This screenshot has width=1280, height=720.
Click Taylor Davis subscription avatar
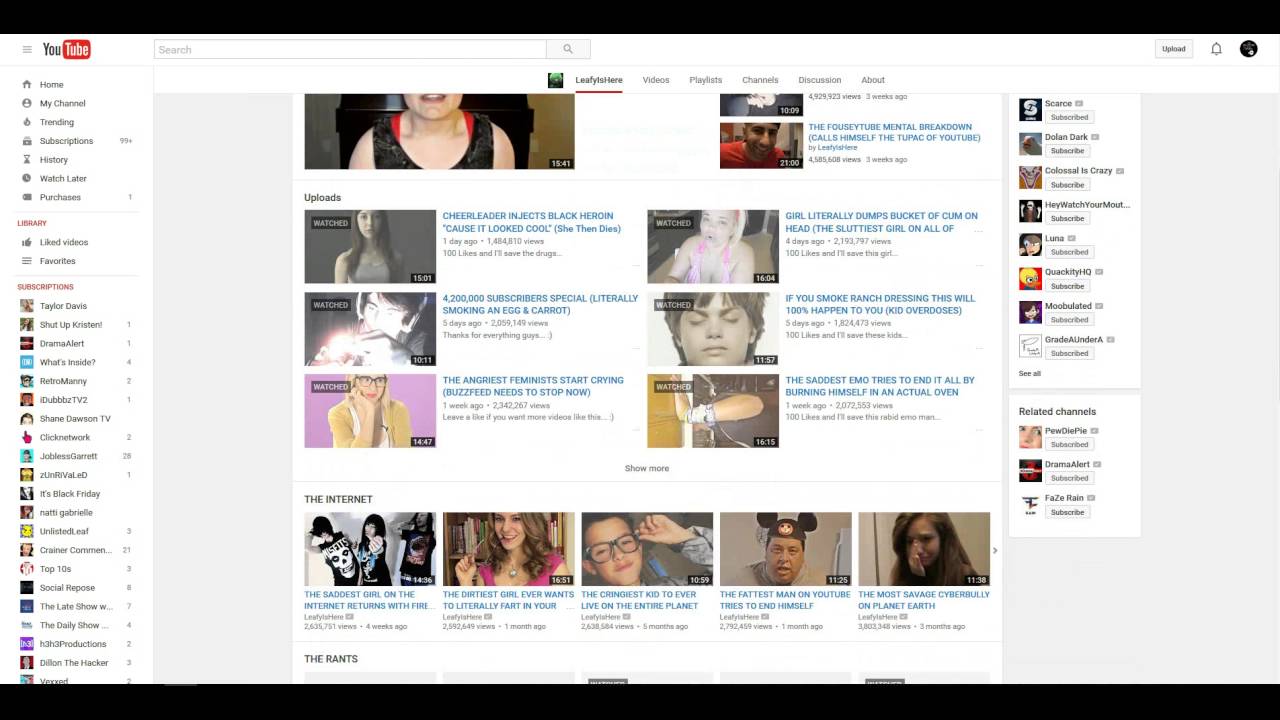click(27, 306)
